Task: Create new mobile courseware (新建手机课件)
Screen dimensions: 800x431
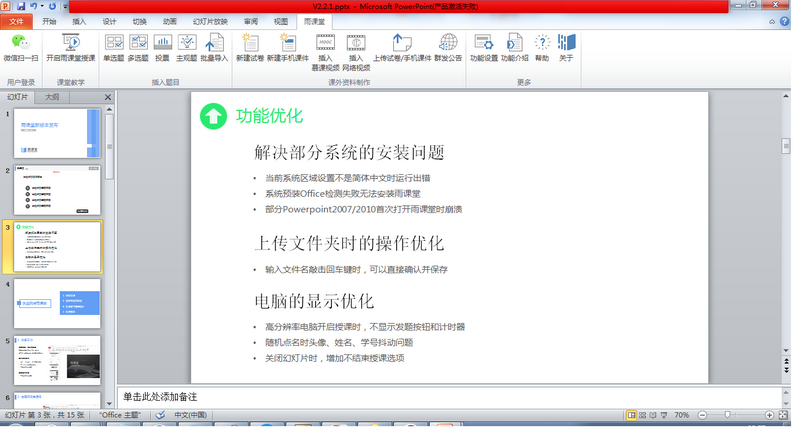Action: (288, 48)
